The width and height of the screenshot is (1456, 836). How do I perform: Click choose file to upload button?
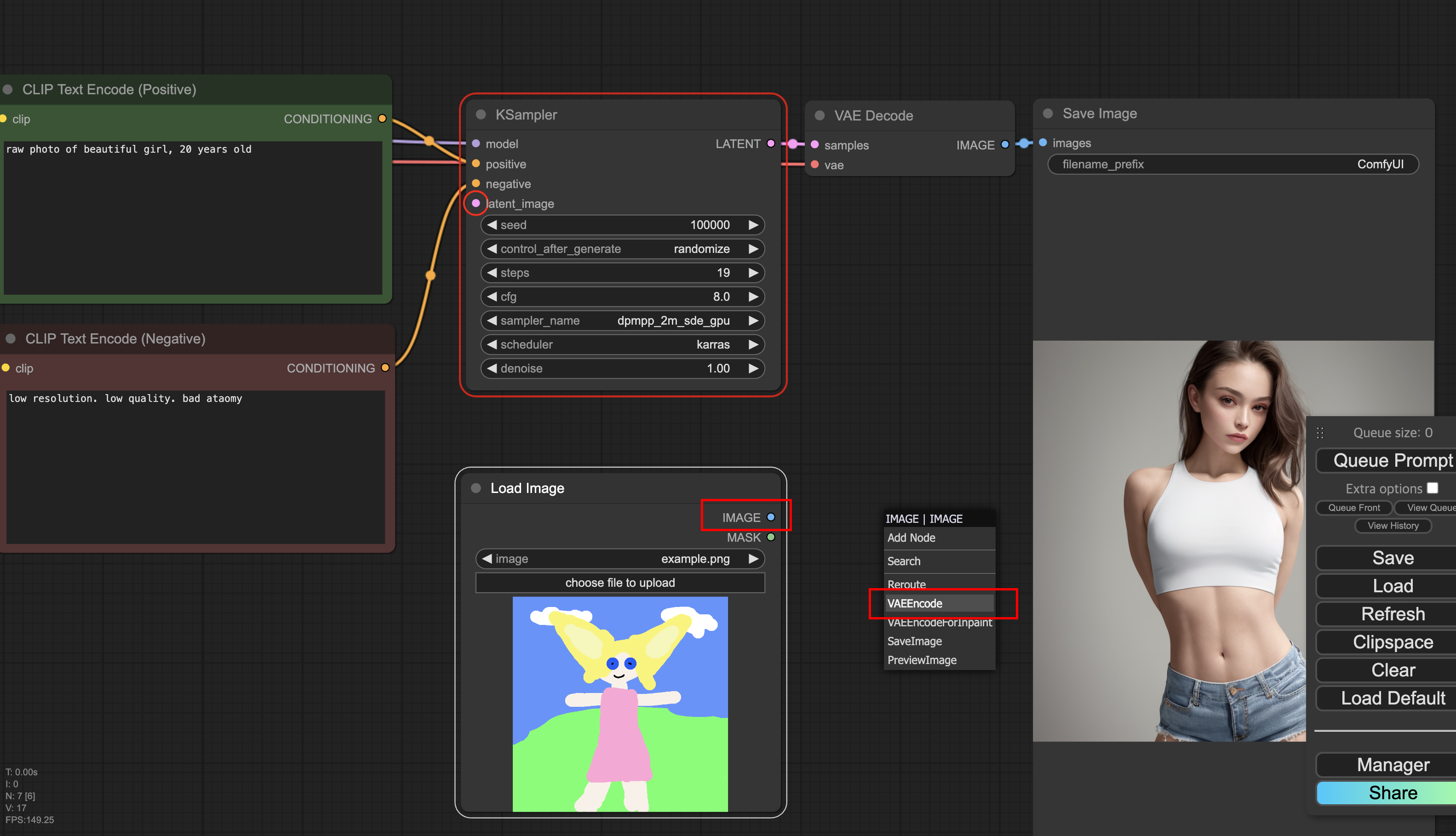(x=619, y=583)
